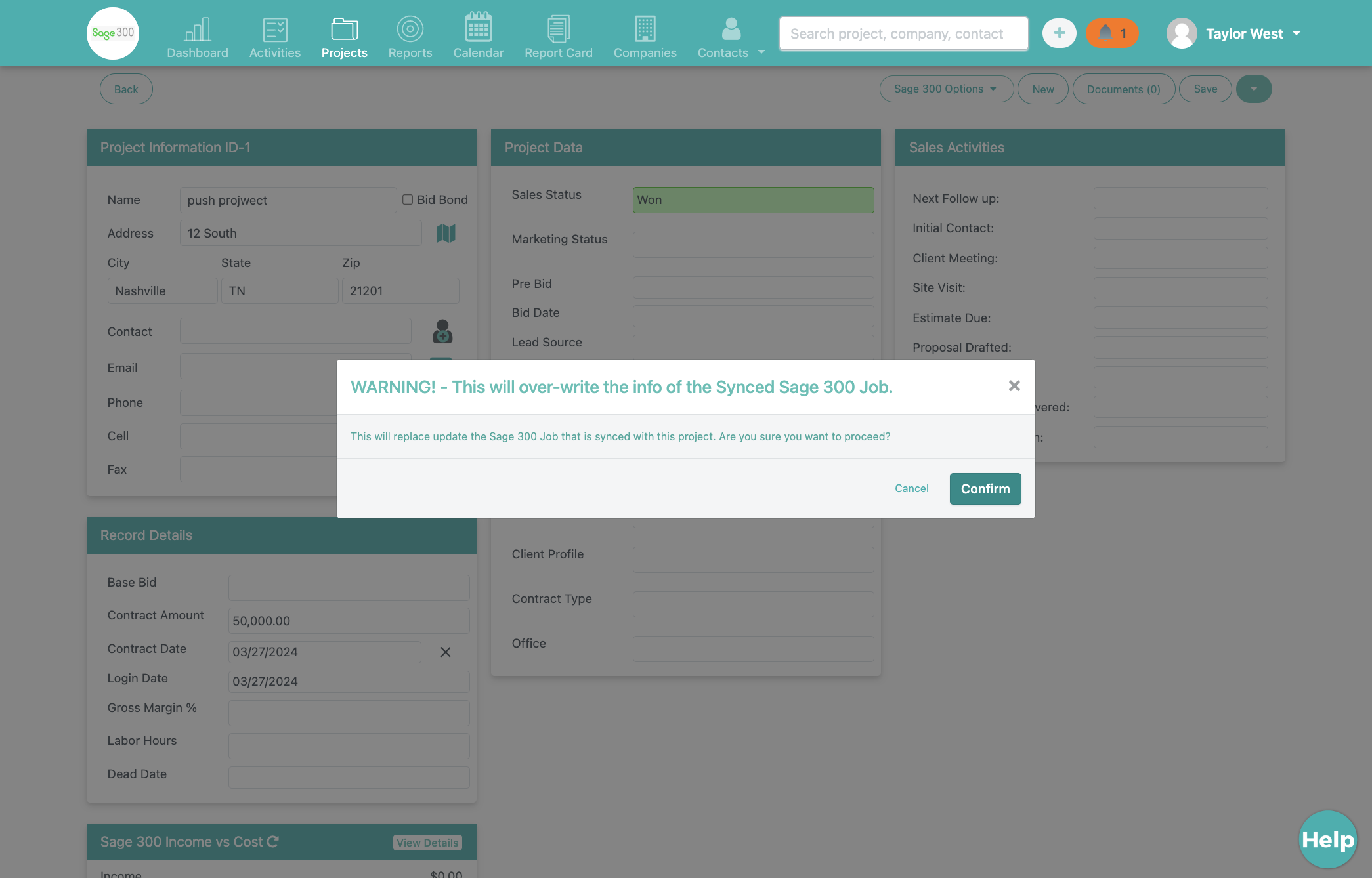
Task: Click the Pre Bid date field
Action: (753, 287)
